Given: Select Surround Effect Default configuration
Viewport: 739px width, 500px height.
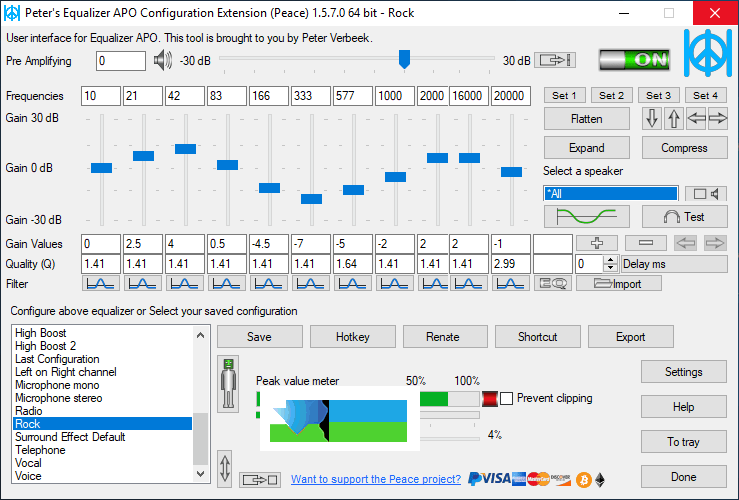Looking at the screenshot, I should (102, 437).
